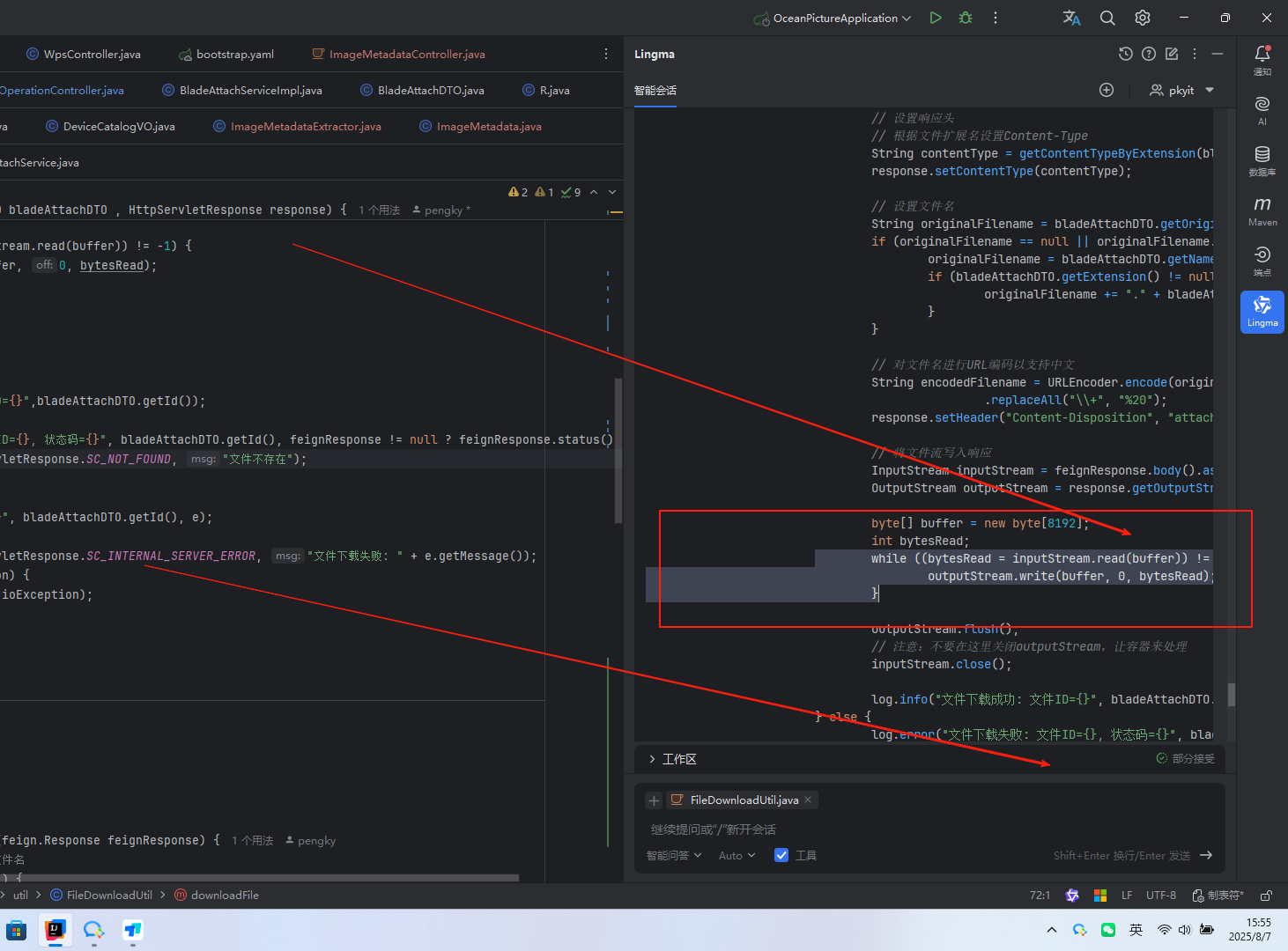Click the 制表符* indent setting
This screenshot has height=951, width=1288.
coord(1218,896)
